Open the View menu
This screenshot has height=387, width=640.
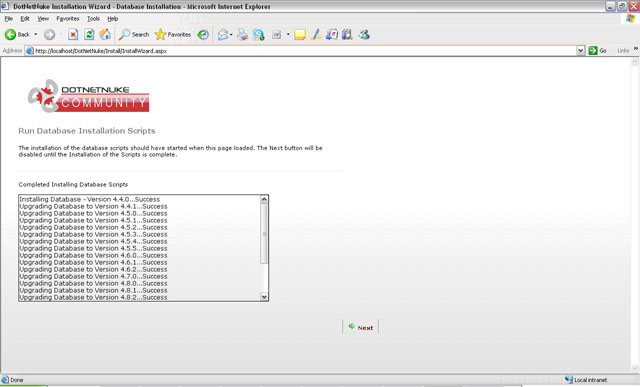(43, 19)
